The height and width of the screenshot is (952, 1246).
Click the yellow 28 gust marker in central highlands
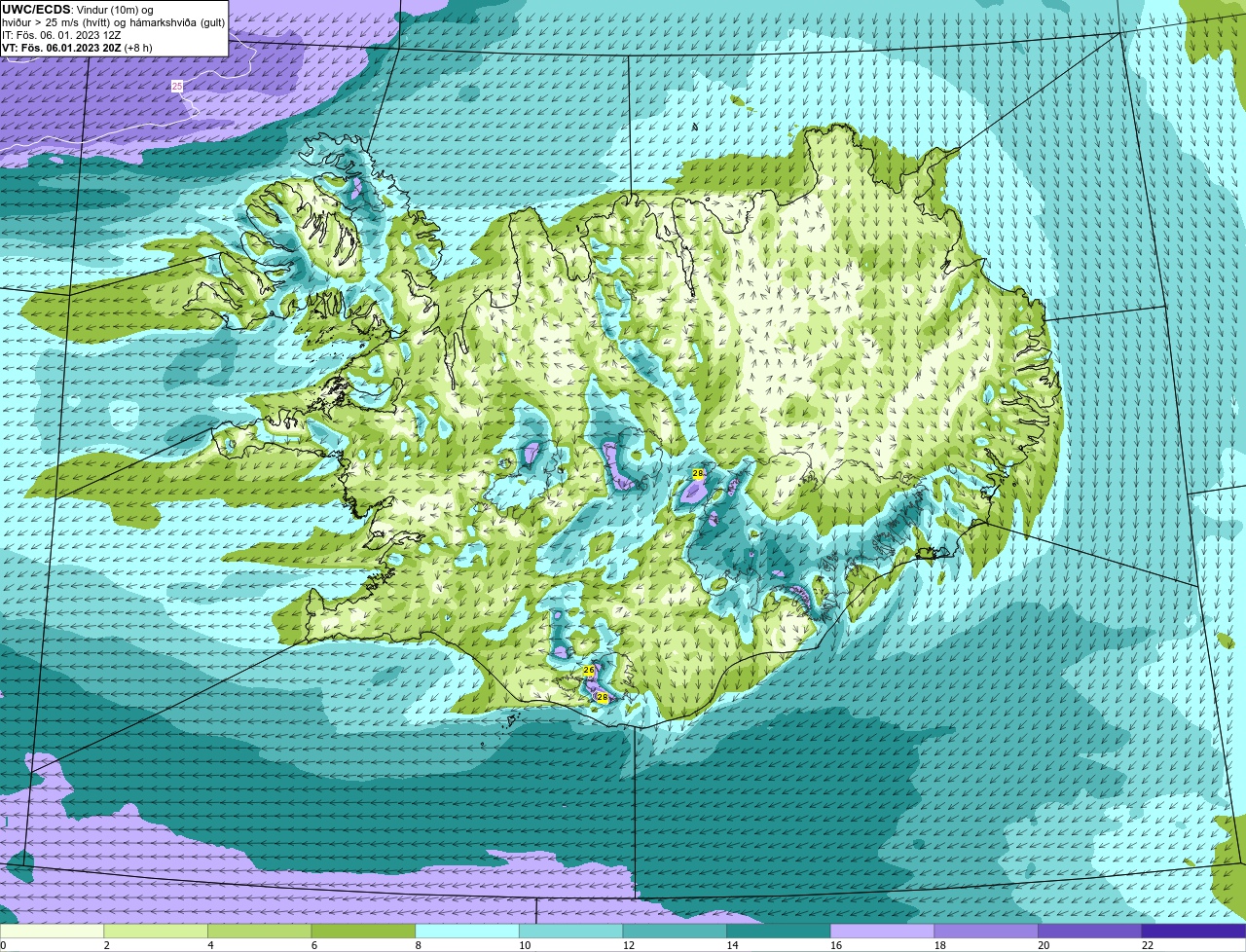(697, 473)
